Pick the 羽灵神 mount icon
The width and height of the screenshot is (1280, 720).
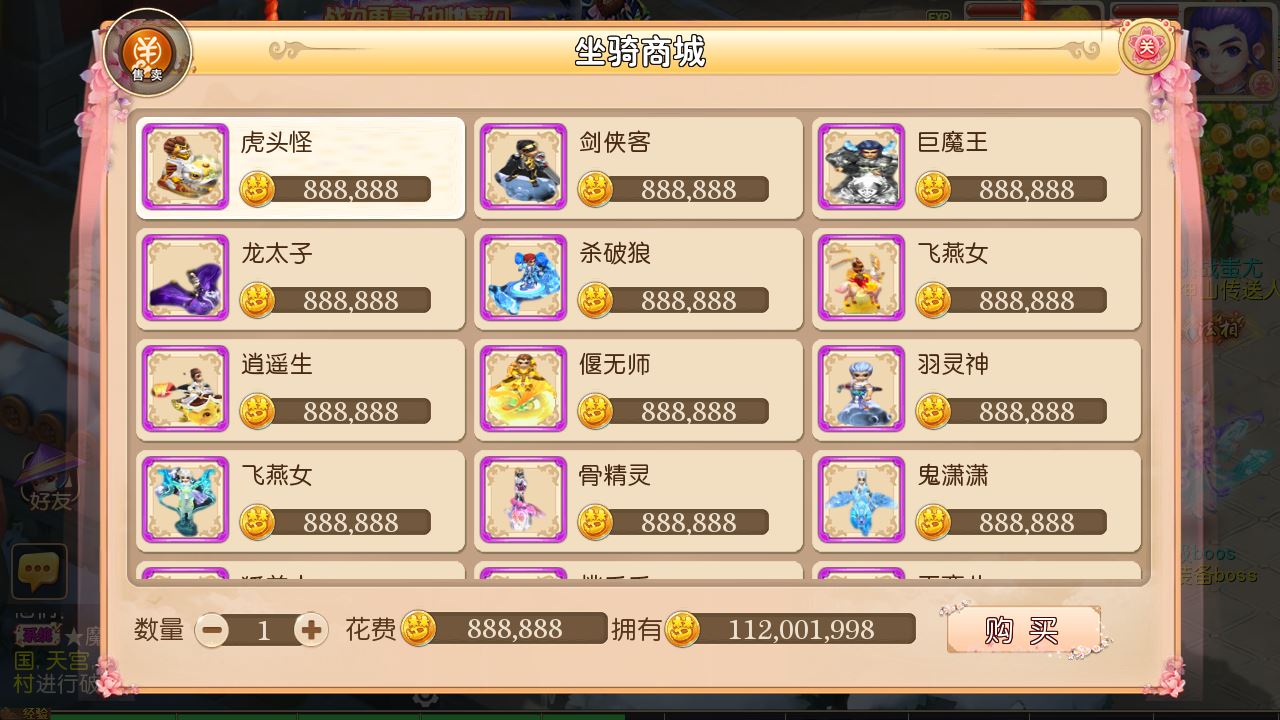(x=862, y=389)
